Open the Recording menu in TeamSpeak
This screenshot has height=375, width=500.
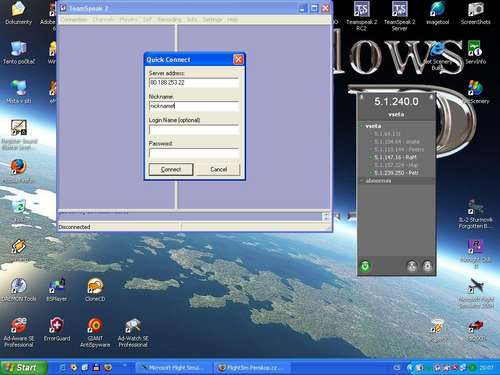169,20
